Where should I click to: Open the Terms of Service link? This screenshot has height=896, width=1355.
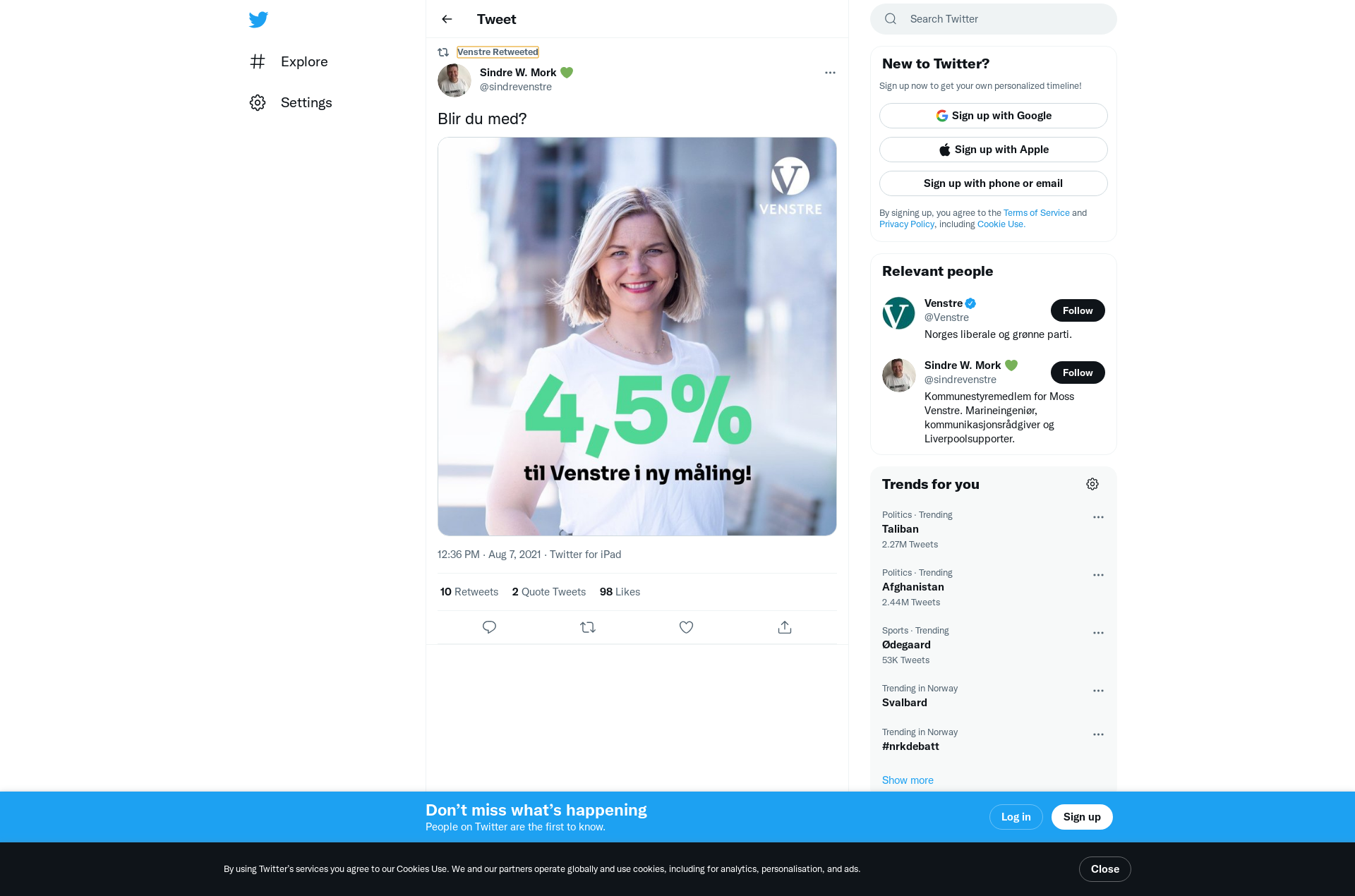[1036, 213]
